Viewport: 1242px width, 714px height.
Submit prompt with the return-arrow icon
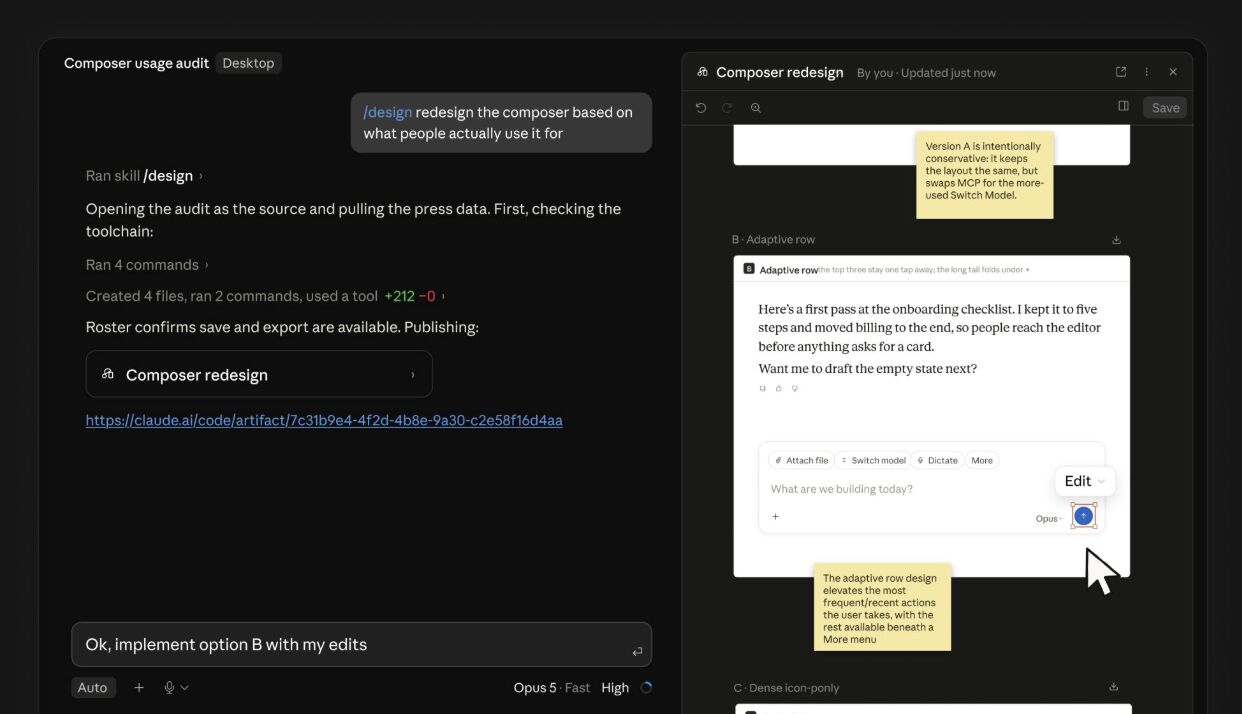click(x=637, y=652)
